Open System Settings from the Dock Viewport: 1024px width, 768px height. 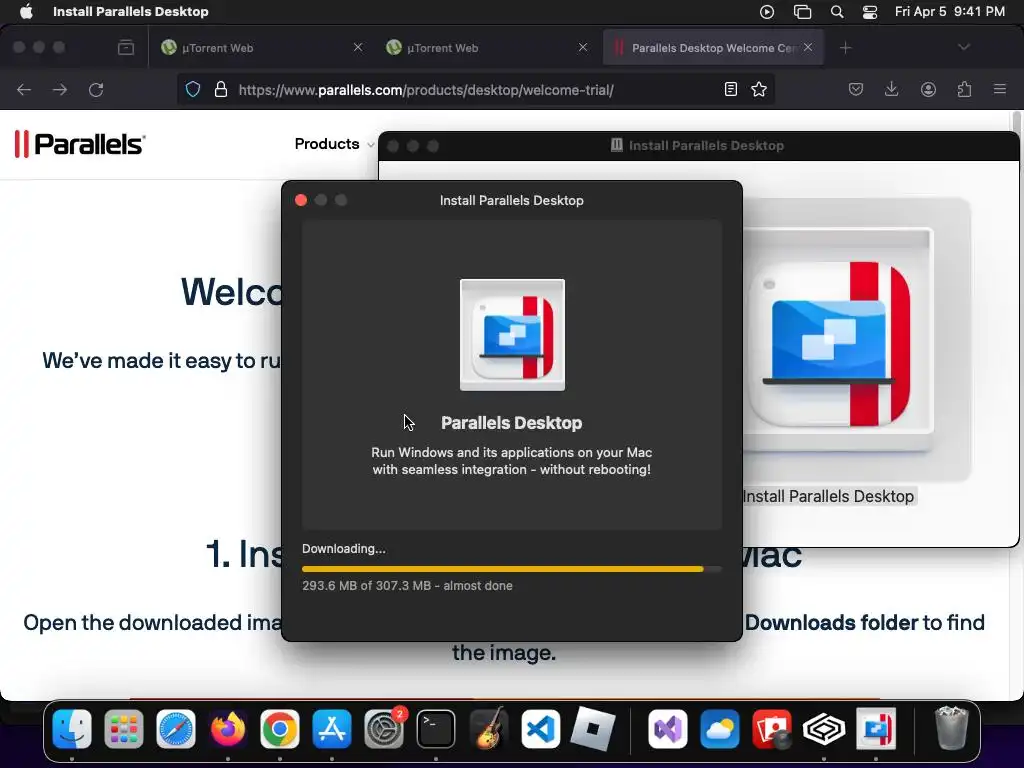(384, 729)
